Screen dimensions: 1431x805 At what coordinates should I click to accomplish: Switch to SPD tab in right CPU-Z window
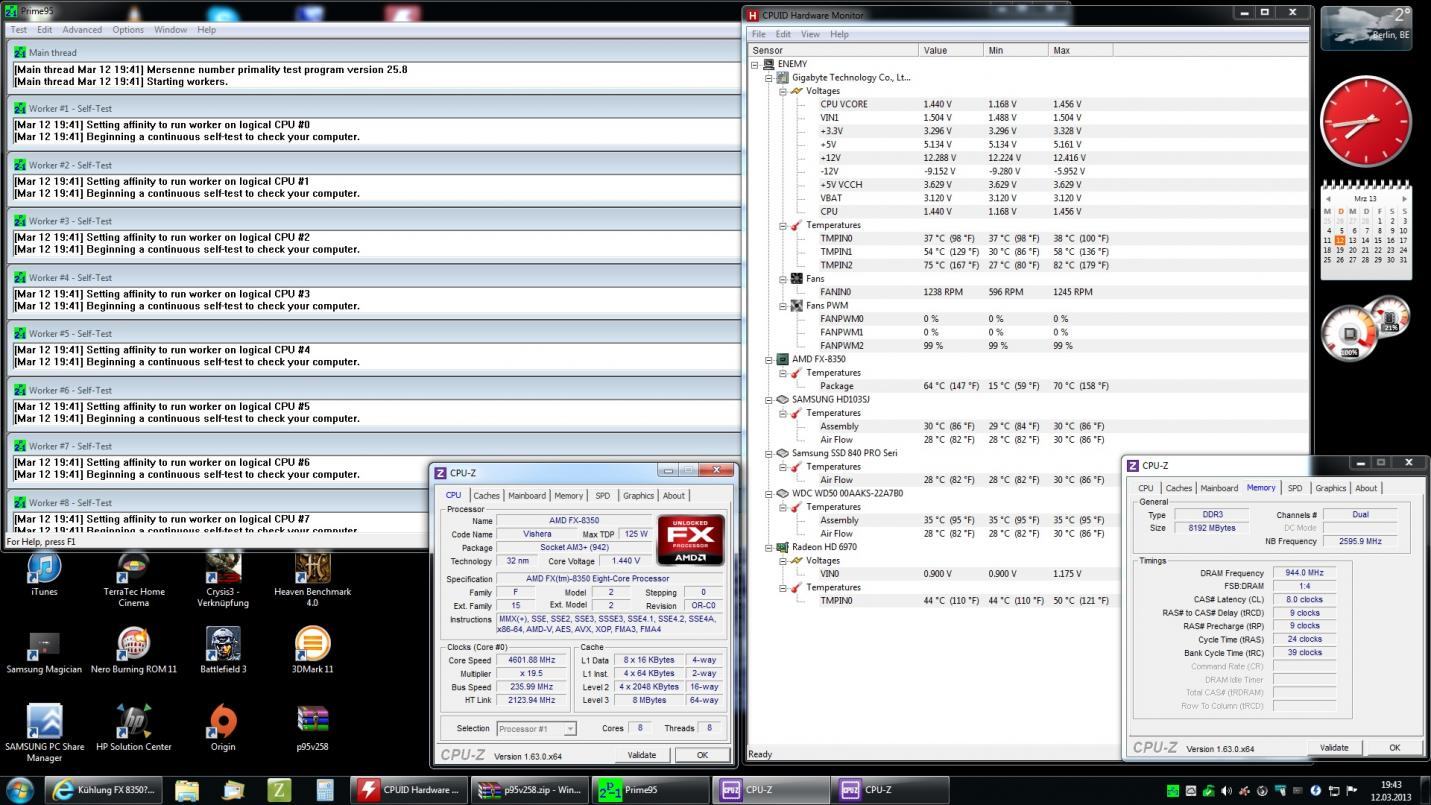click(1295, 488)
